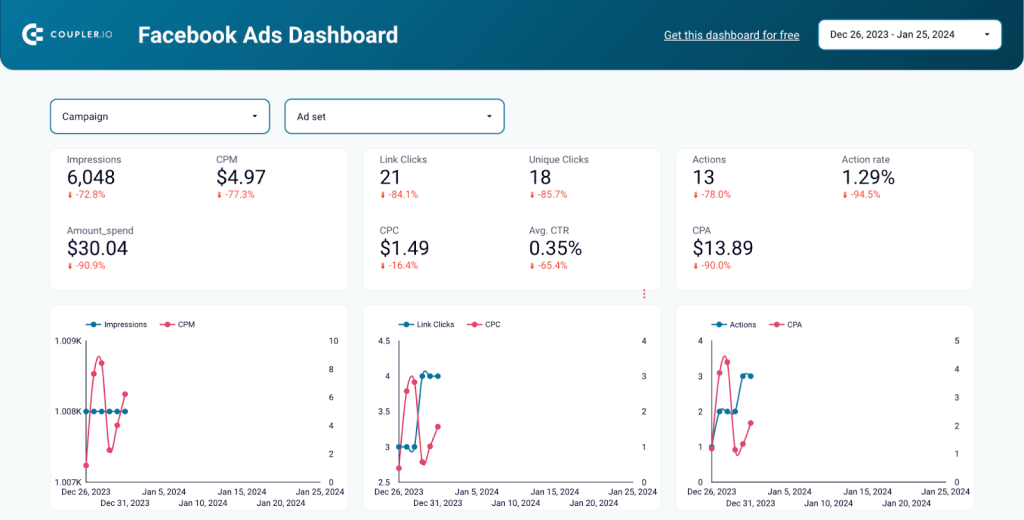
Task: Toggle the Impressions legend entry
Action: pos(116,324)
